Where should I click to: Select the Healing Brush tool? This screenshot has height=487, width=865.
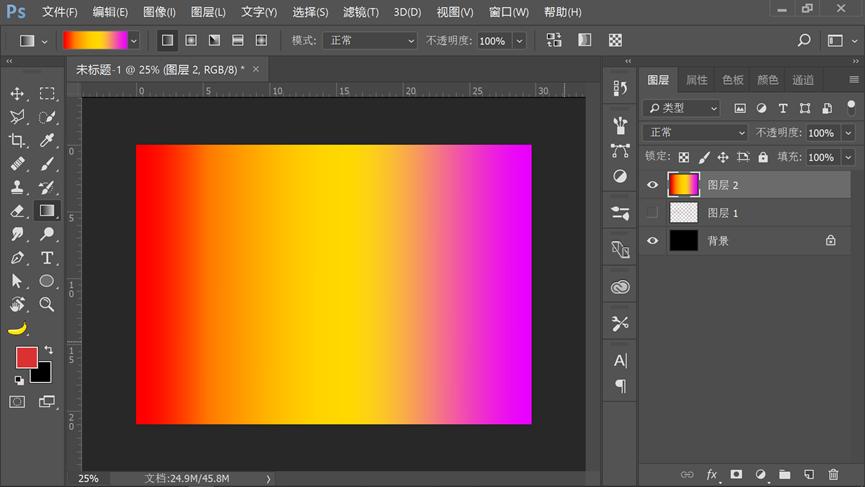coord(17,164)
